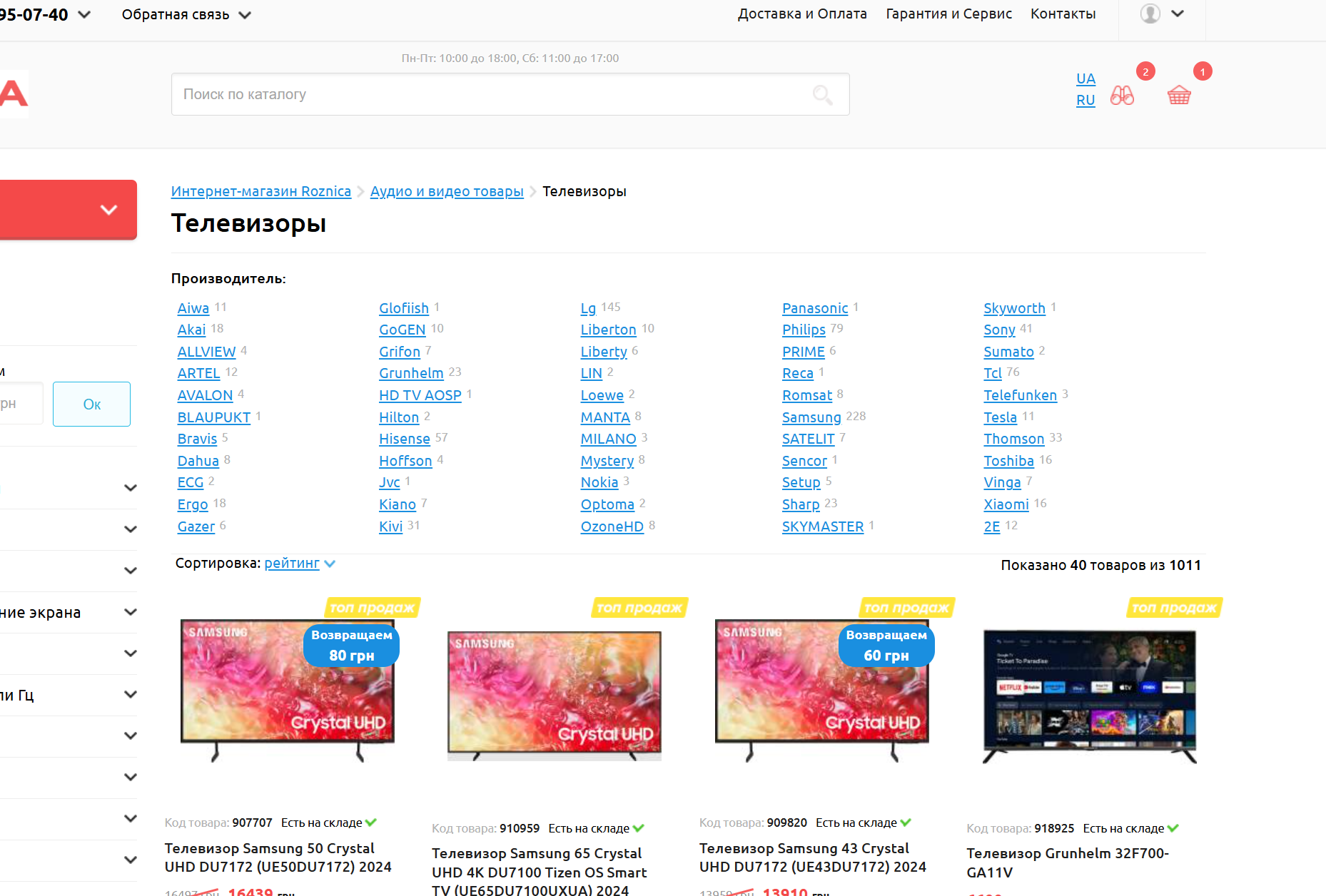Filter televisions by Ergo brand

point(193,504)
